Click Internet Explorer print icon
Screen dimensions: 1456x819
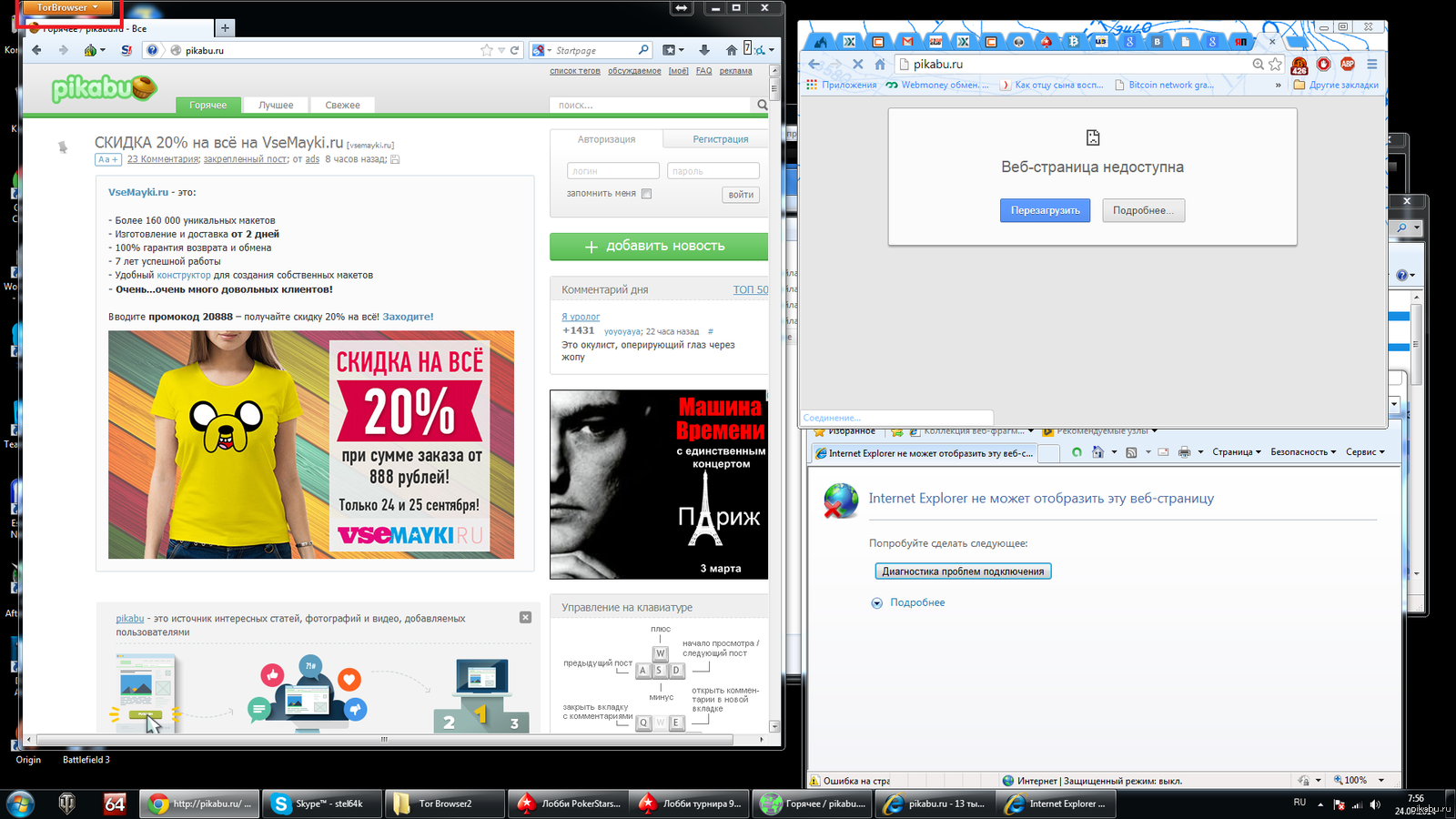click(1184, 452)
